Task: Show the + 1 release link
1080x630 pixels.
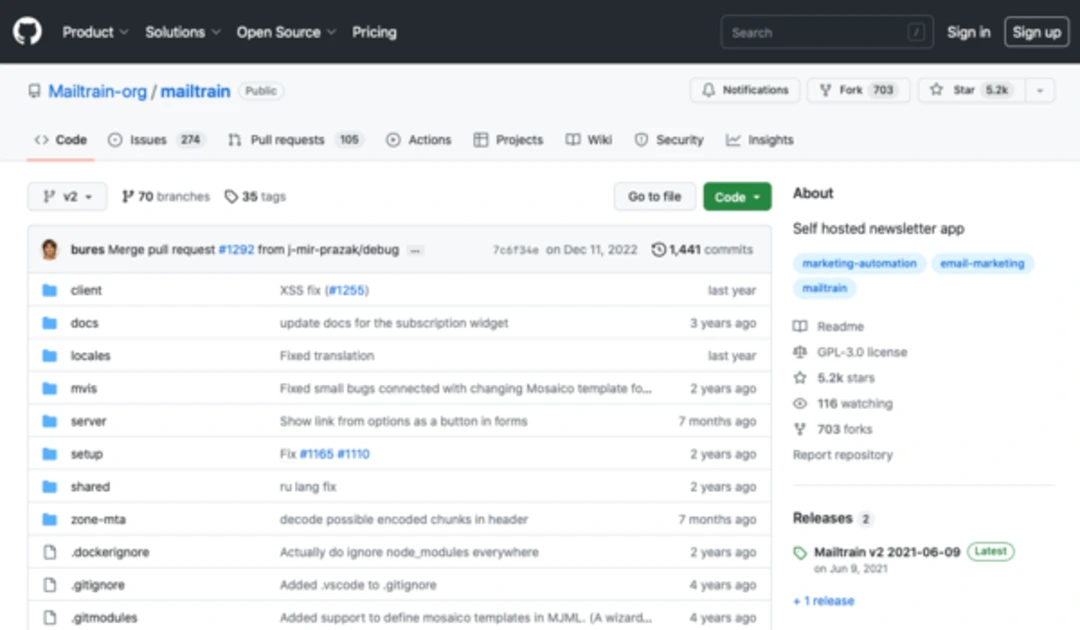Action: coord(824,600)
